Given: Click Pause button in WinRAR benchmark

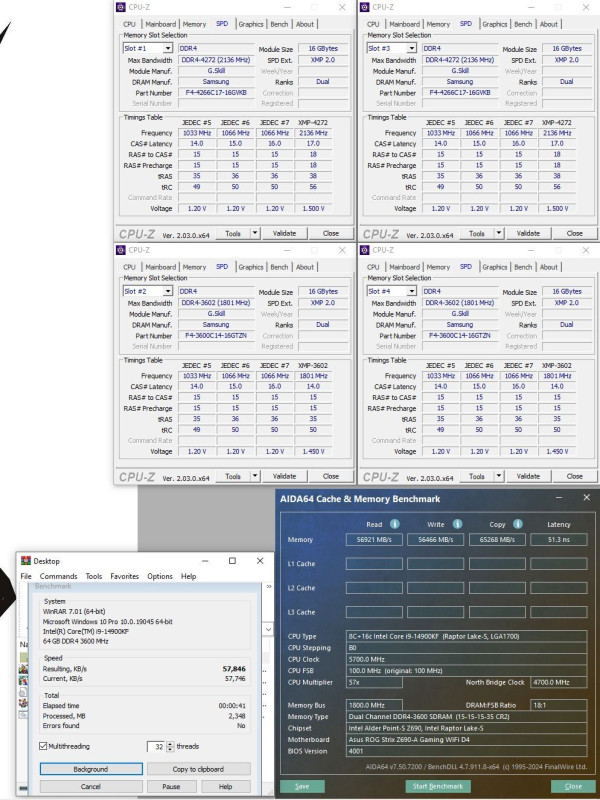Looking at the screenshot, I should [x=171, y=786].
